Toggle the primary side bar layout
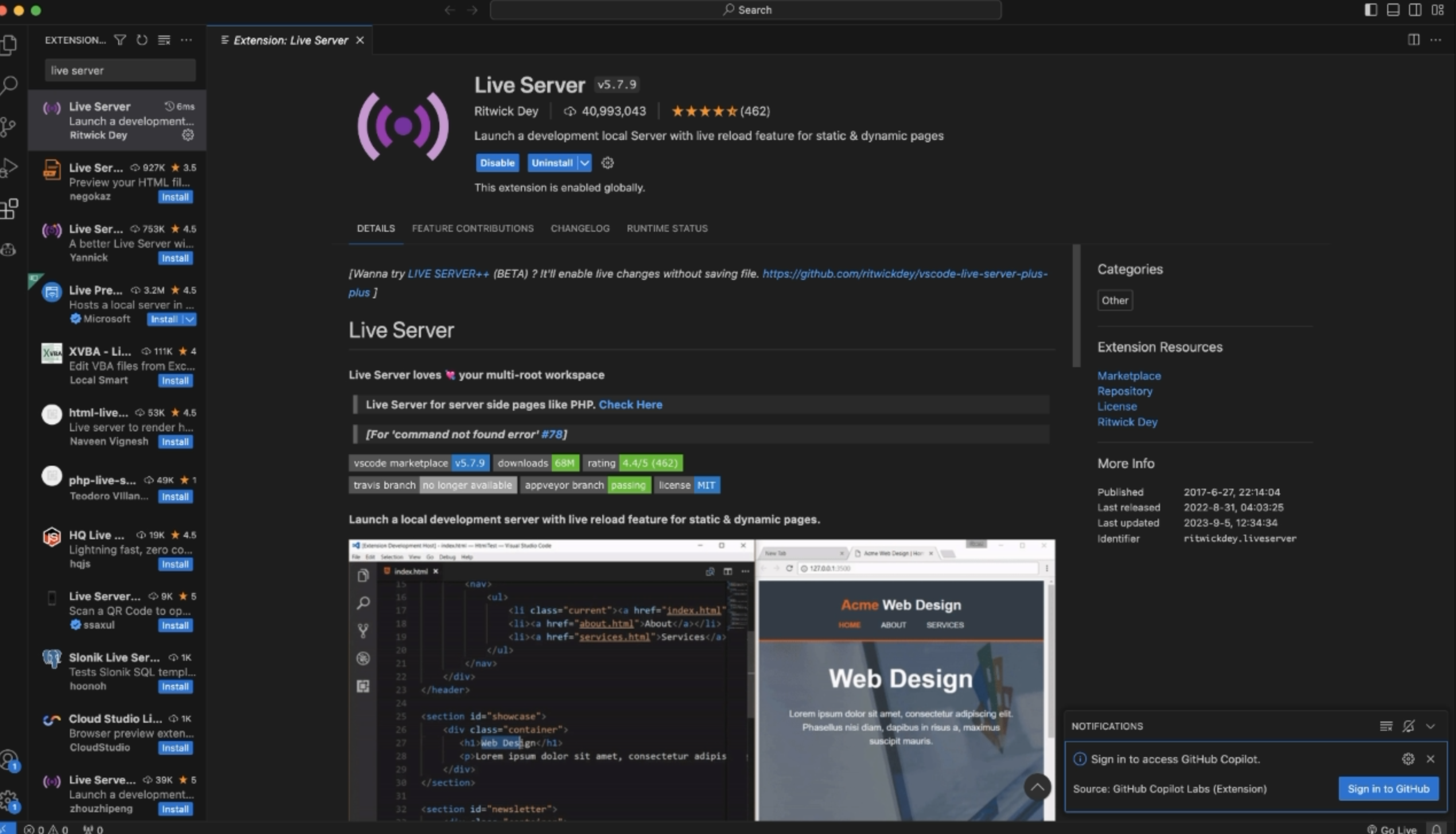The width and height of the screenshot is (1456, 834). click(x=1370, y=10)
